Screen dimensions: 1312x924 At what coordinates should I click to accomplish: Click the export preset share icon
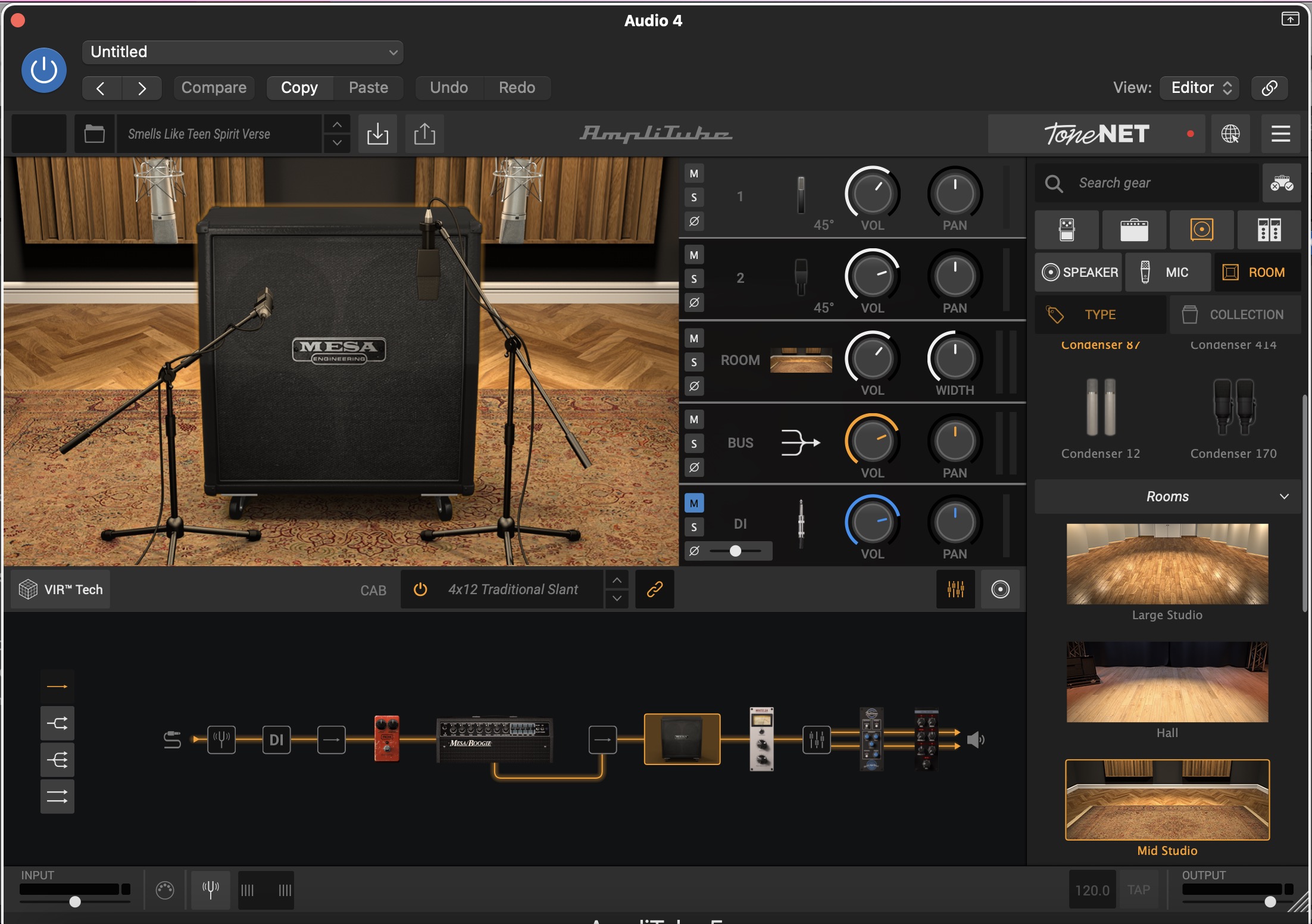[424, 133]
